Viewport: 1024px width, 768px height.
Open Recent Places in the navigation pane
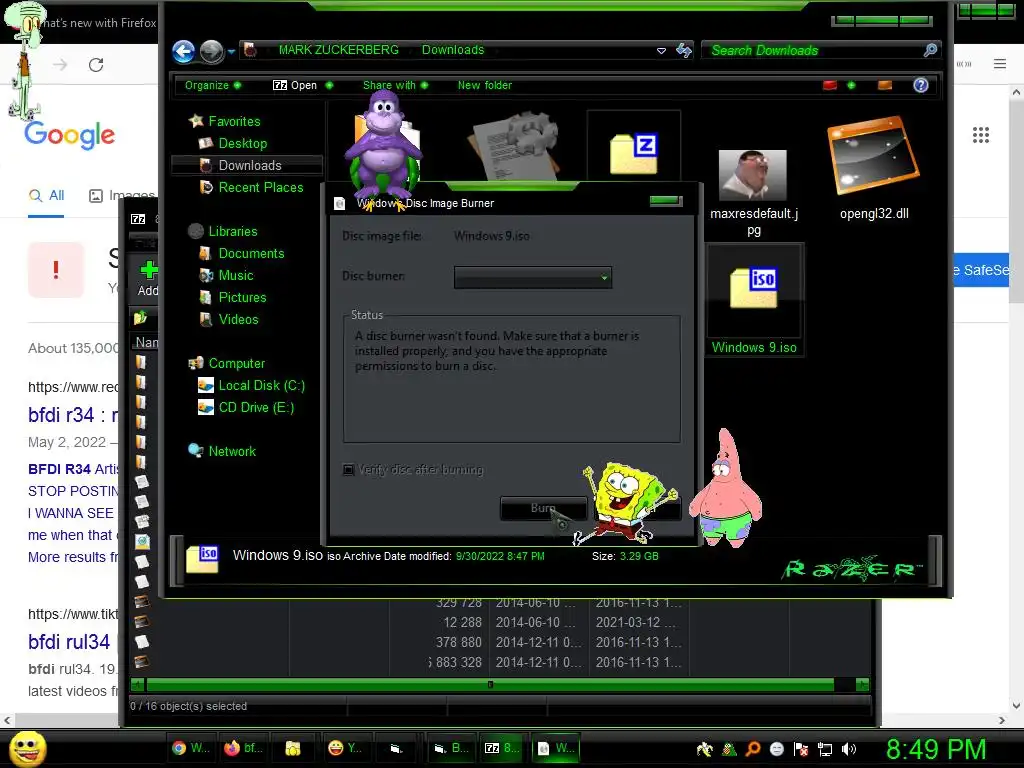[261, 187]
